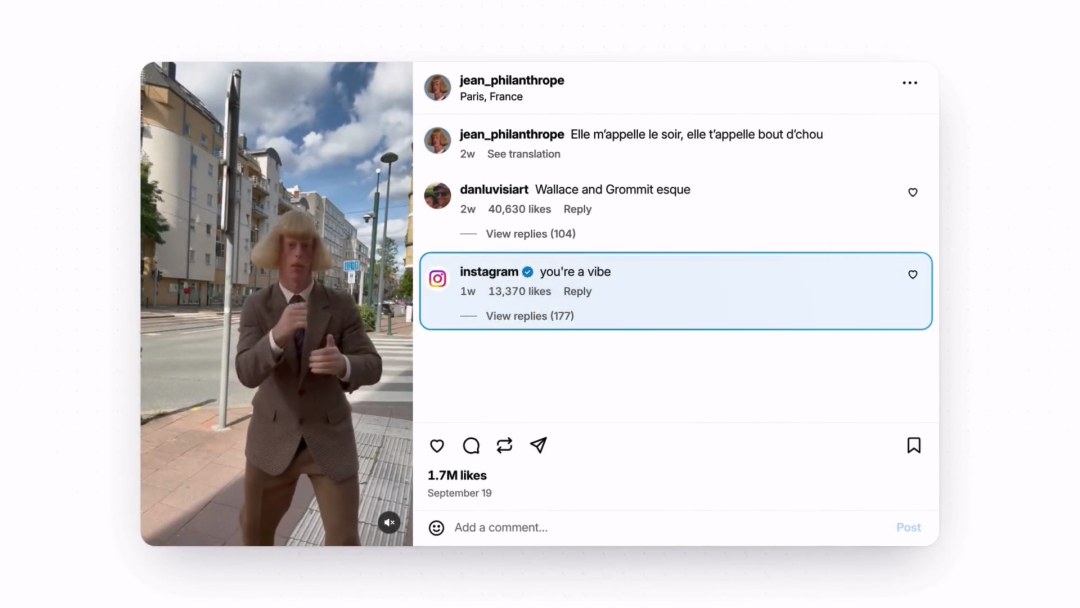The height and width of the screenshot is (608, 1080).
Task: Click the caption text starting "Elle m'appelle"
Action: pyautogui.click(x=696, y=134)
